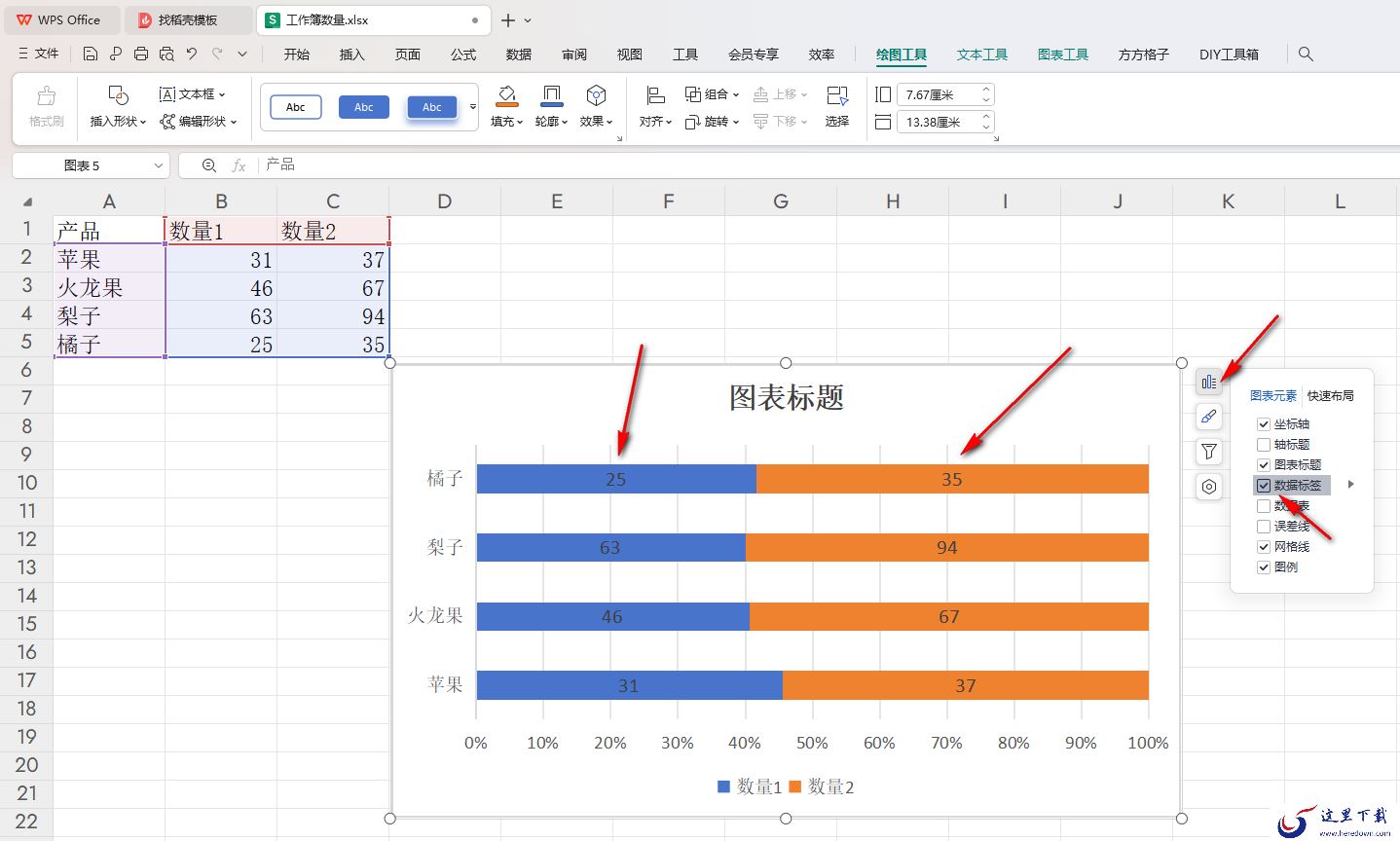Click the WPS Office home tab
The height and width of the screenshot is (841, 1400).
pyautogui.click(x=60, y=19)
